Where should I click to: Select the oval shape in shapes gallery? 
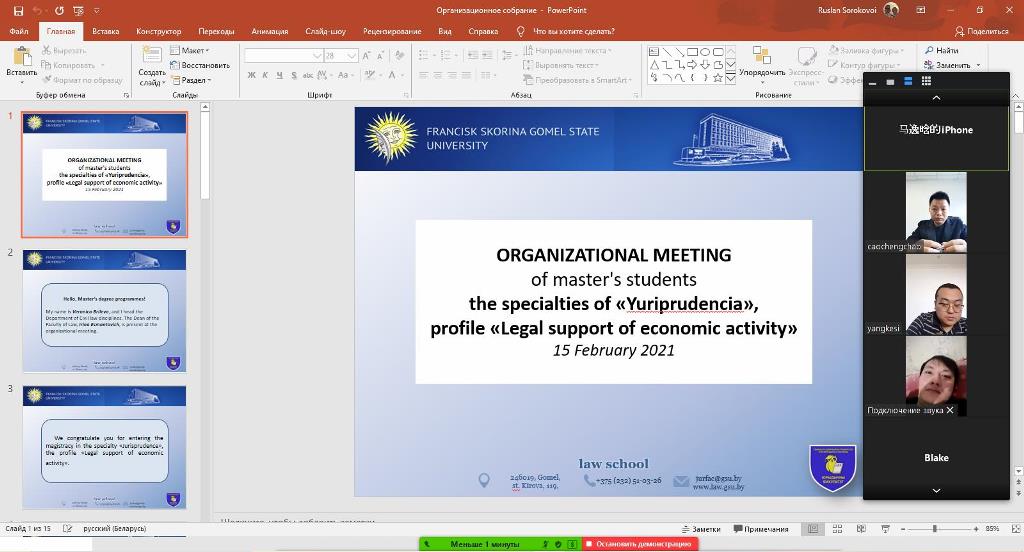[x=705, y=52]
